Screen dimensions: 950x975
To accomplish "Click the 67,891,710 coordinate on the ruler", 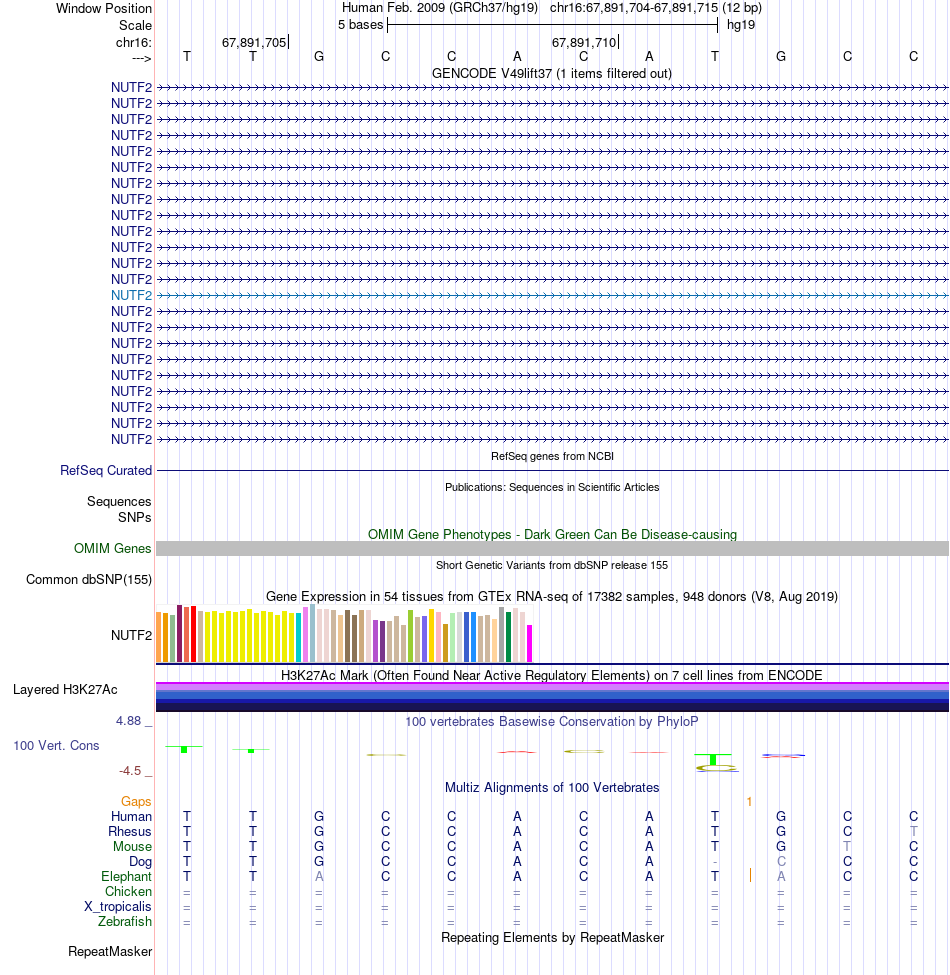I will pyautogui.click(x=584, y=42).
